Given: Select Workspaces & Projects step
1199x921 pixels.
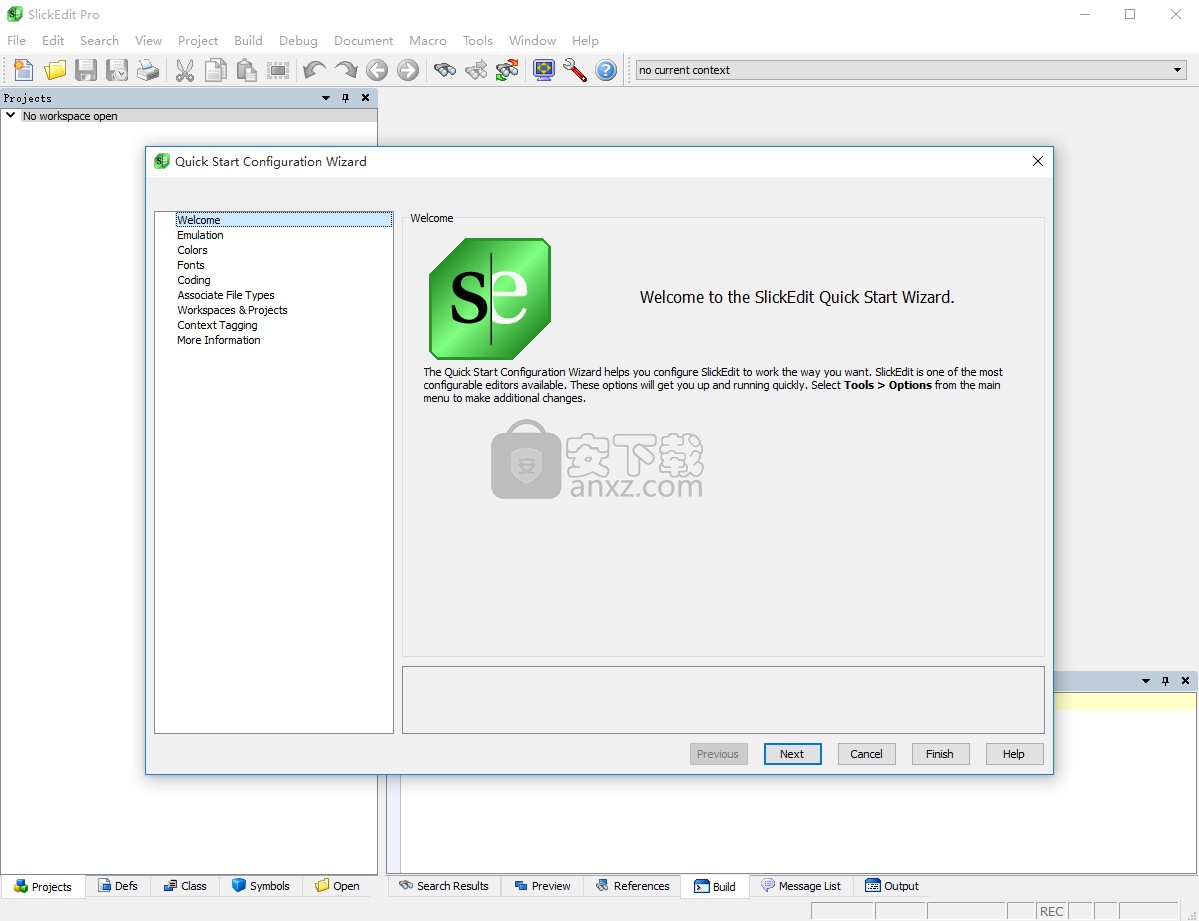Looking at the screenshot, I should [x=232, y=310].
